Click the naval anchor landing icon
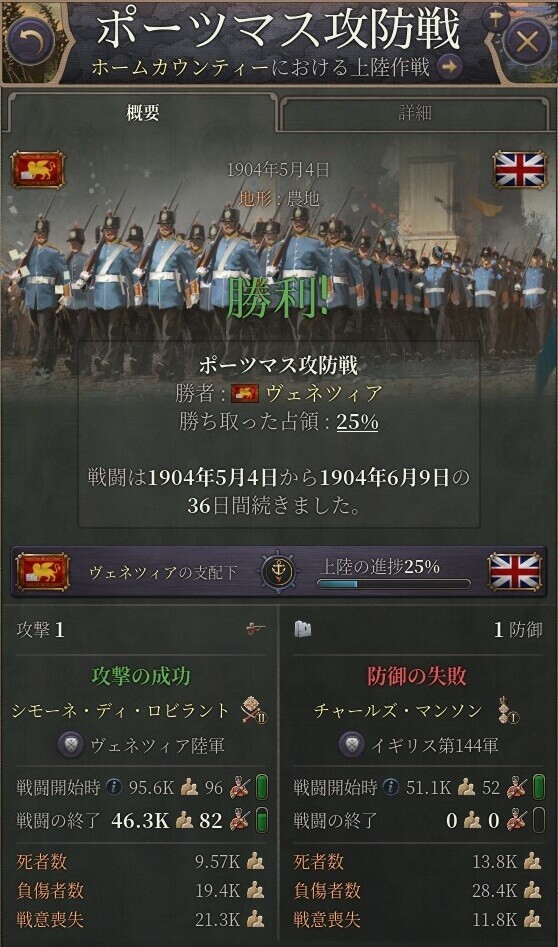The width and height of the screenshot is (558, 947). 278,571
